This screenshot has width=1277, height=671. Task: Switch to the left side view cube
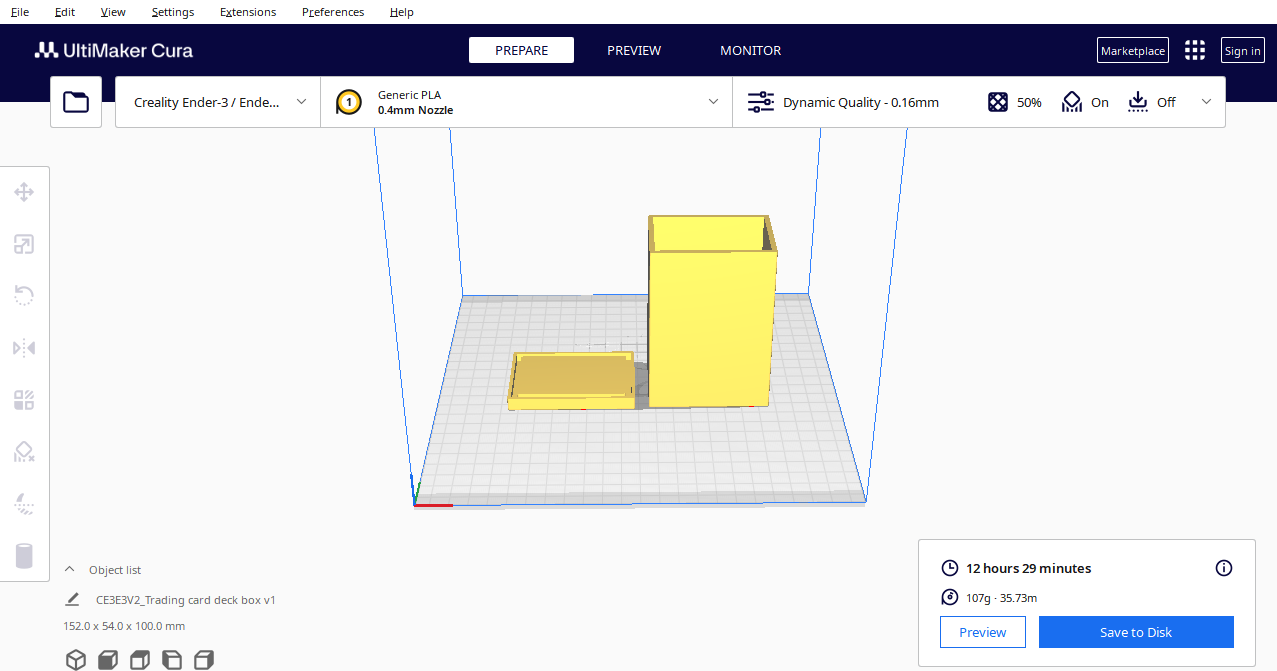click(x=172, y=659)
